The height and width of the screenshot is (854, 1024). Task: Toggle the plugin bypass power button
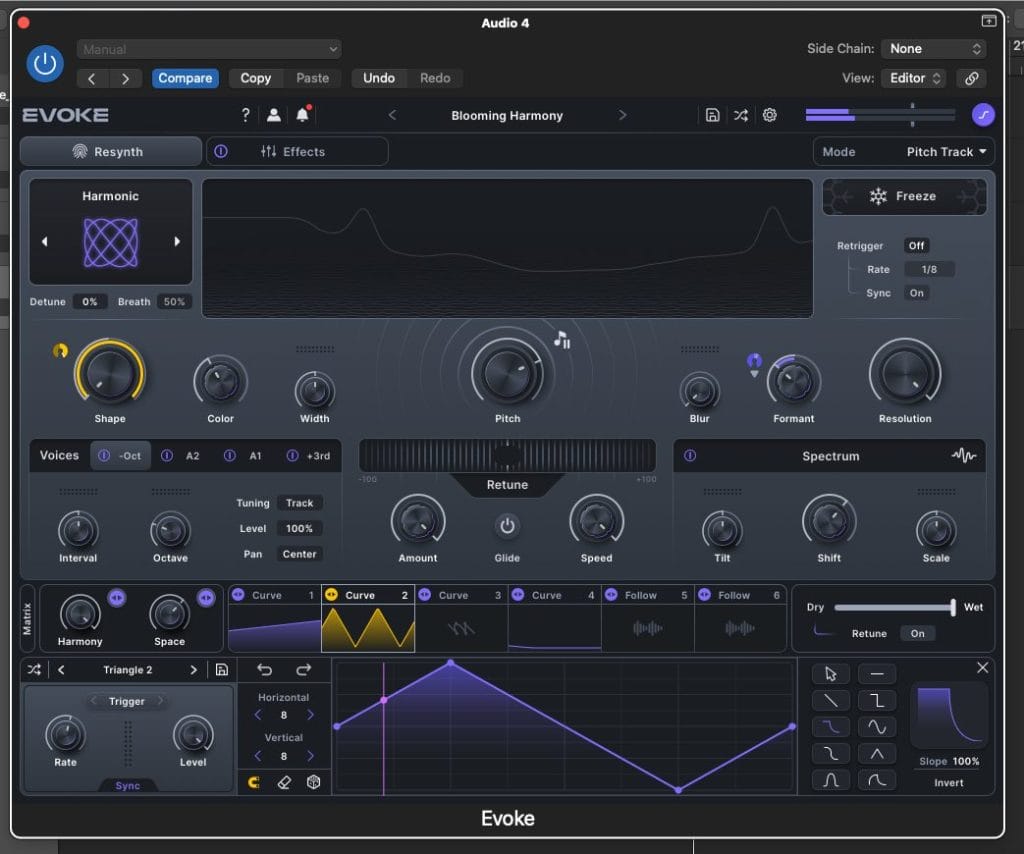44,63
